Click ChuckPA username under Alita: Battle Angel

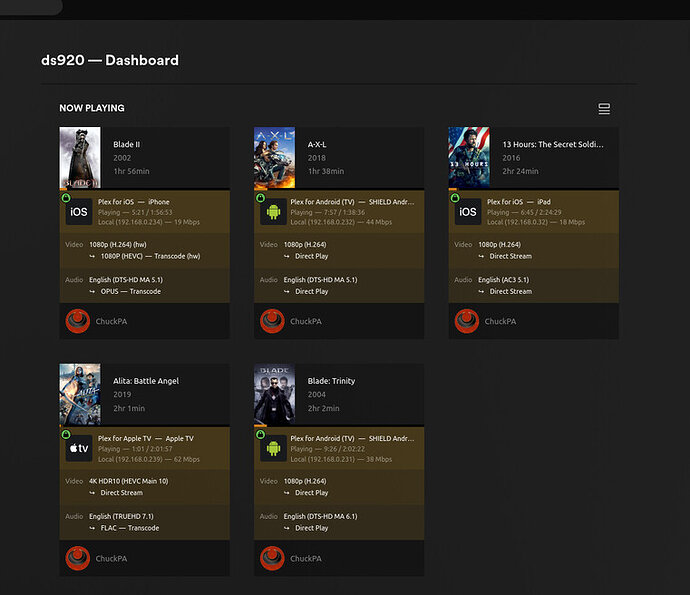coord(111,558)
